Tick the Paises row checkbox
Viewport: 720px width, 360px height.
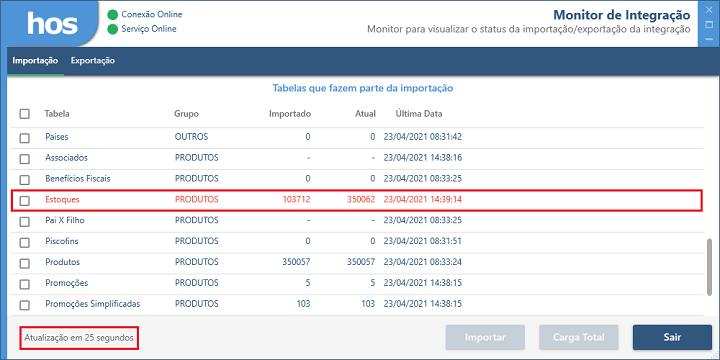25,137
